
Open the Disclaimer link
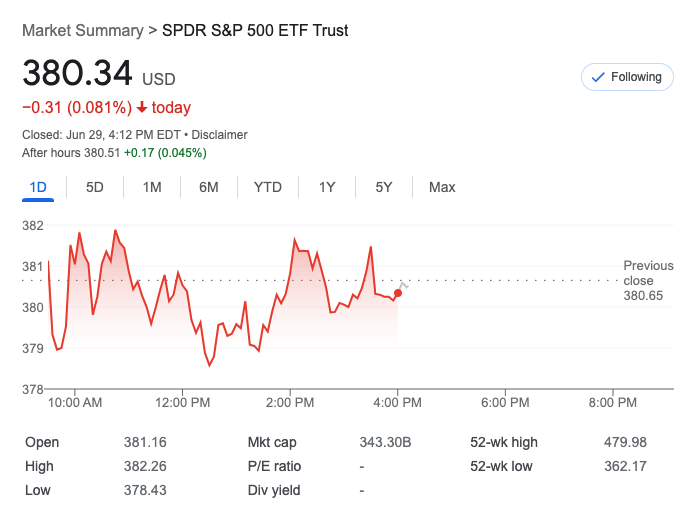point(219,135)
